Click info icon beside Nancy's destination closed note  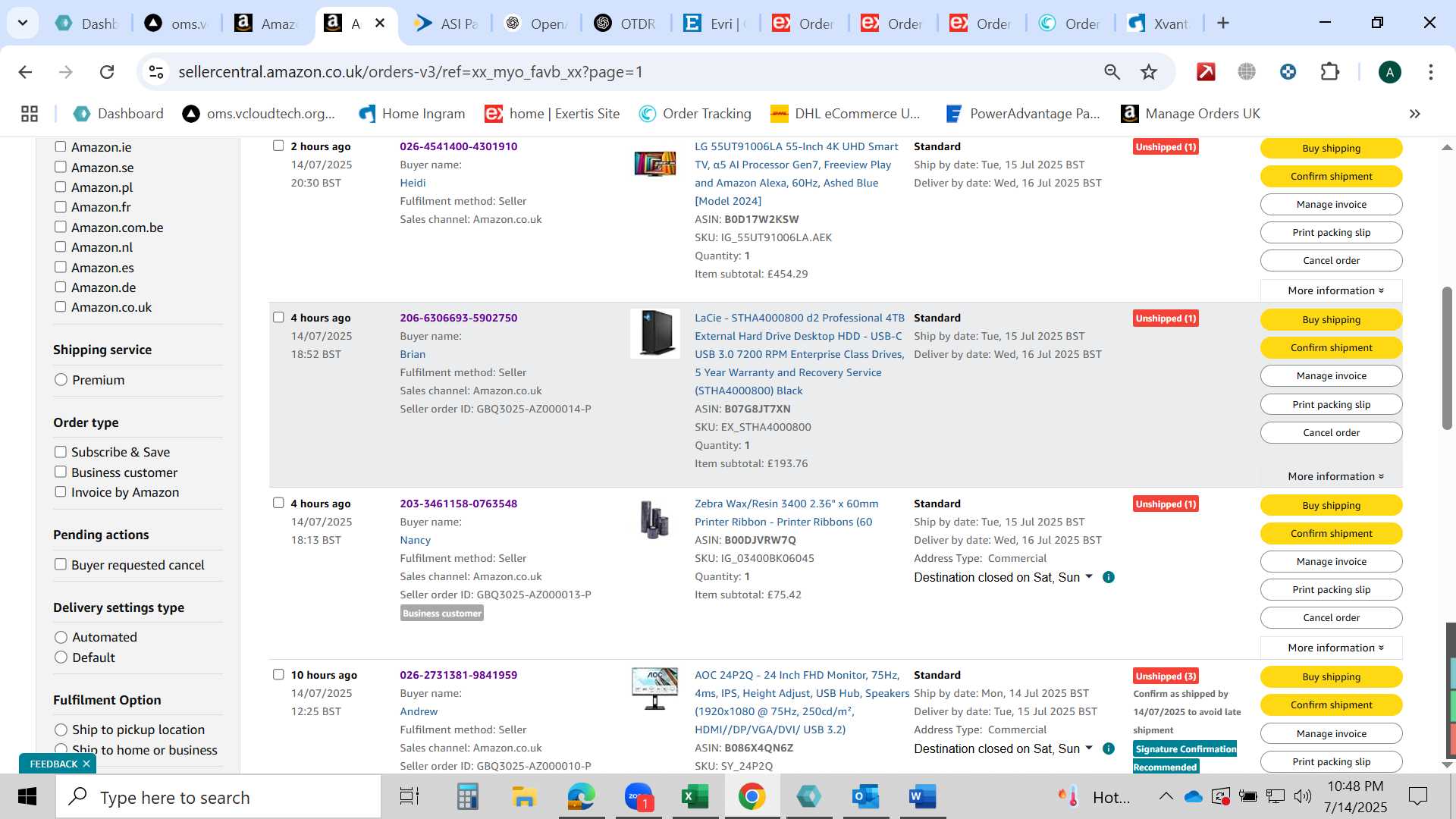[1108, 578]
